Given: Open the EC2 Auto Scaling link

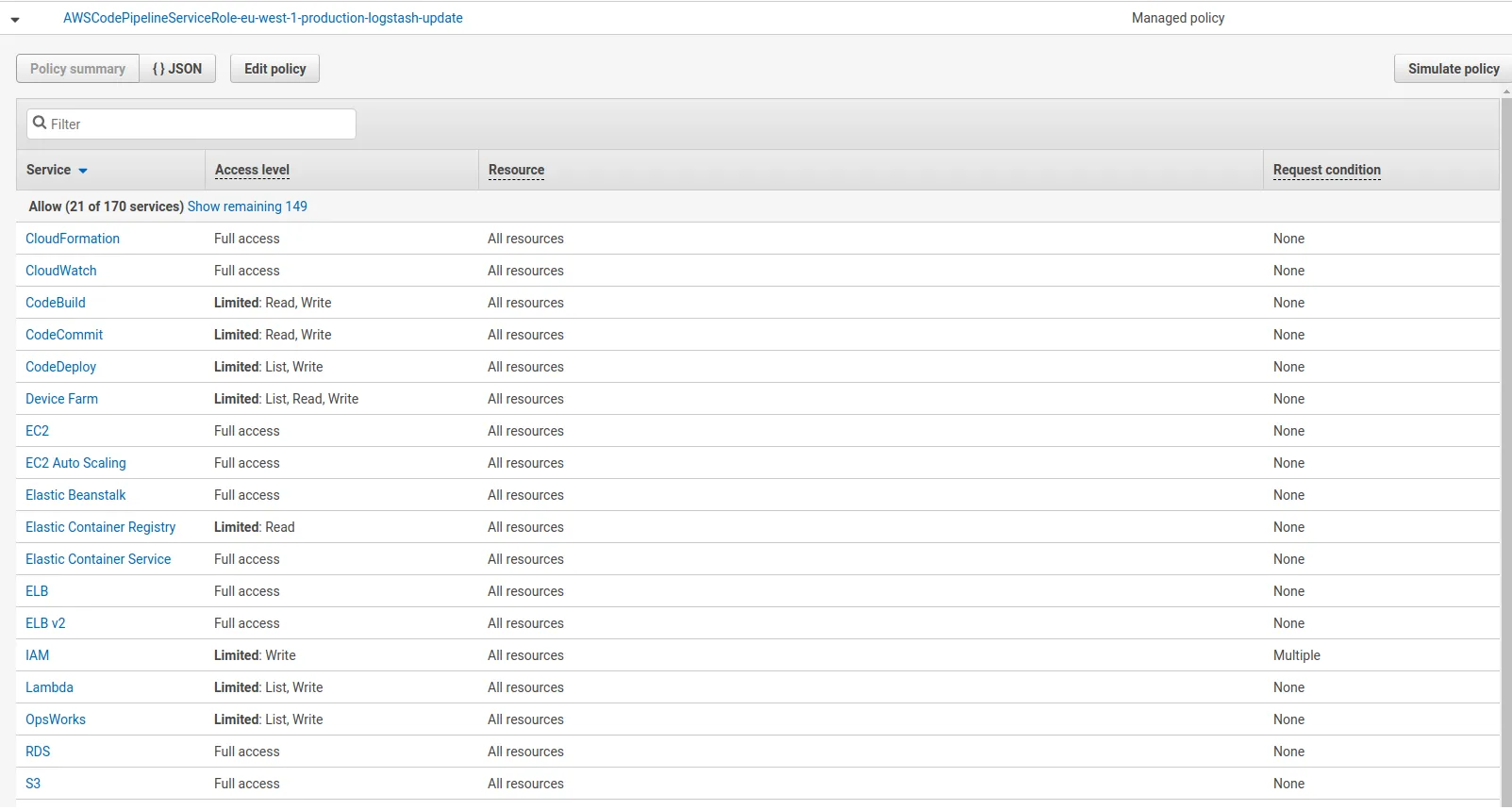Looking at the screenshot, I should (75, 463).
